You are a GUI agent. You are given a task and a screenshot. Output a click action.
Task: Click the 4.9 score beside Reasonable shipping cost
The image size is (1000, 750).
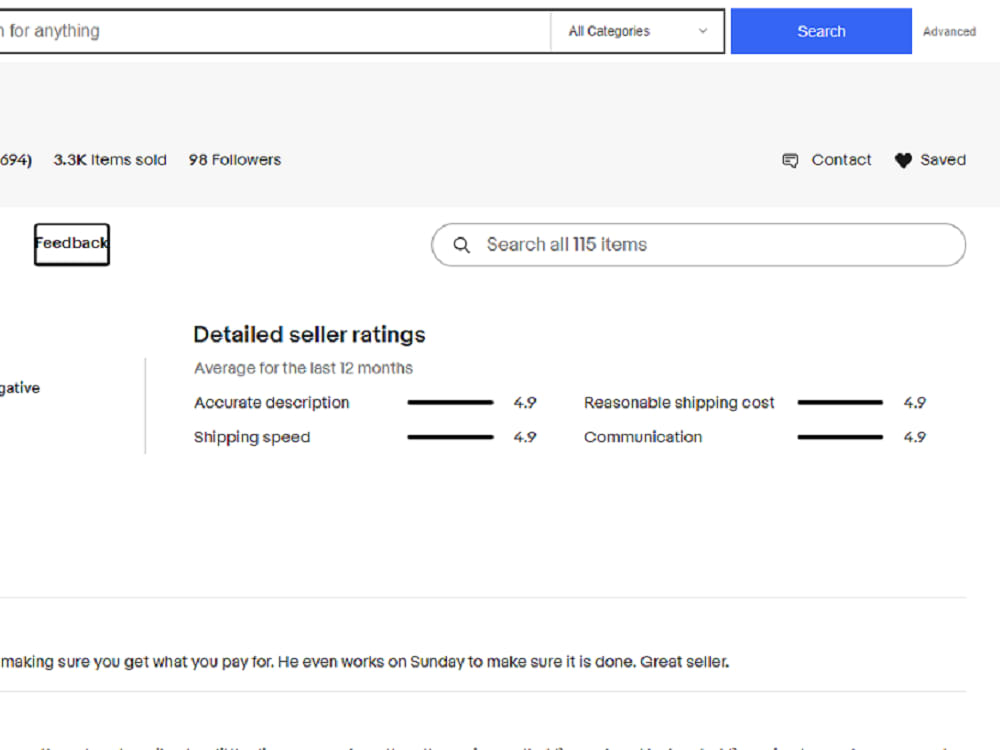click(915, 403)
